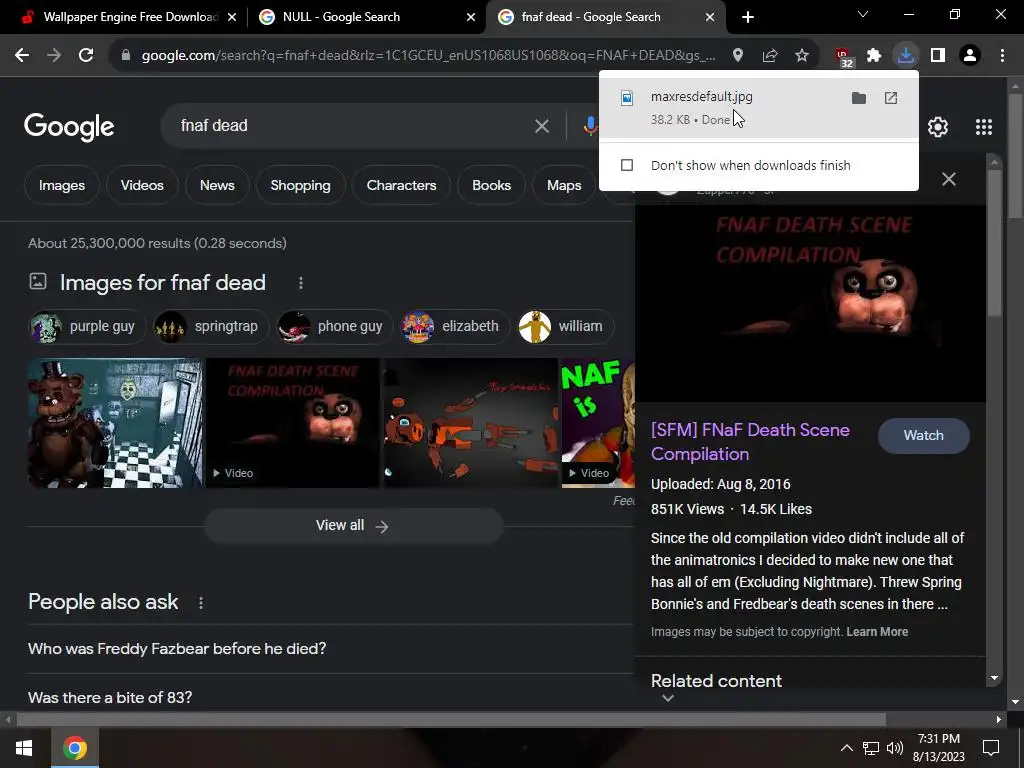The width and height of the screenshot is (1024, 768).
Task: Click the Learn More copyright link
Action: click(x=877, y=632)
